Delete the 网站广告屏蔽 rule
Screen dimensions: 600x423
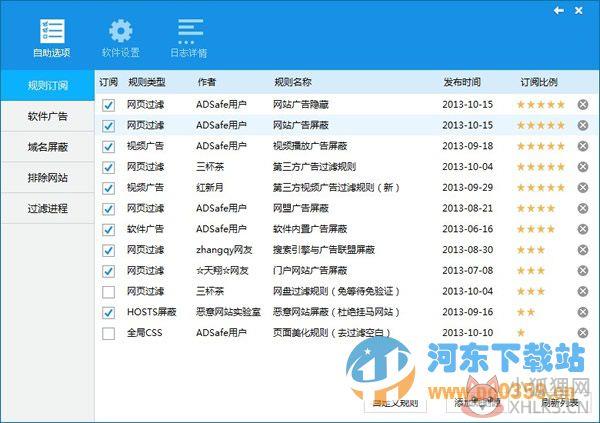point(583,125)
